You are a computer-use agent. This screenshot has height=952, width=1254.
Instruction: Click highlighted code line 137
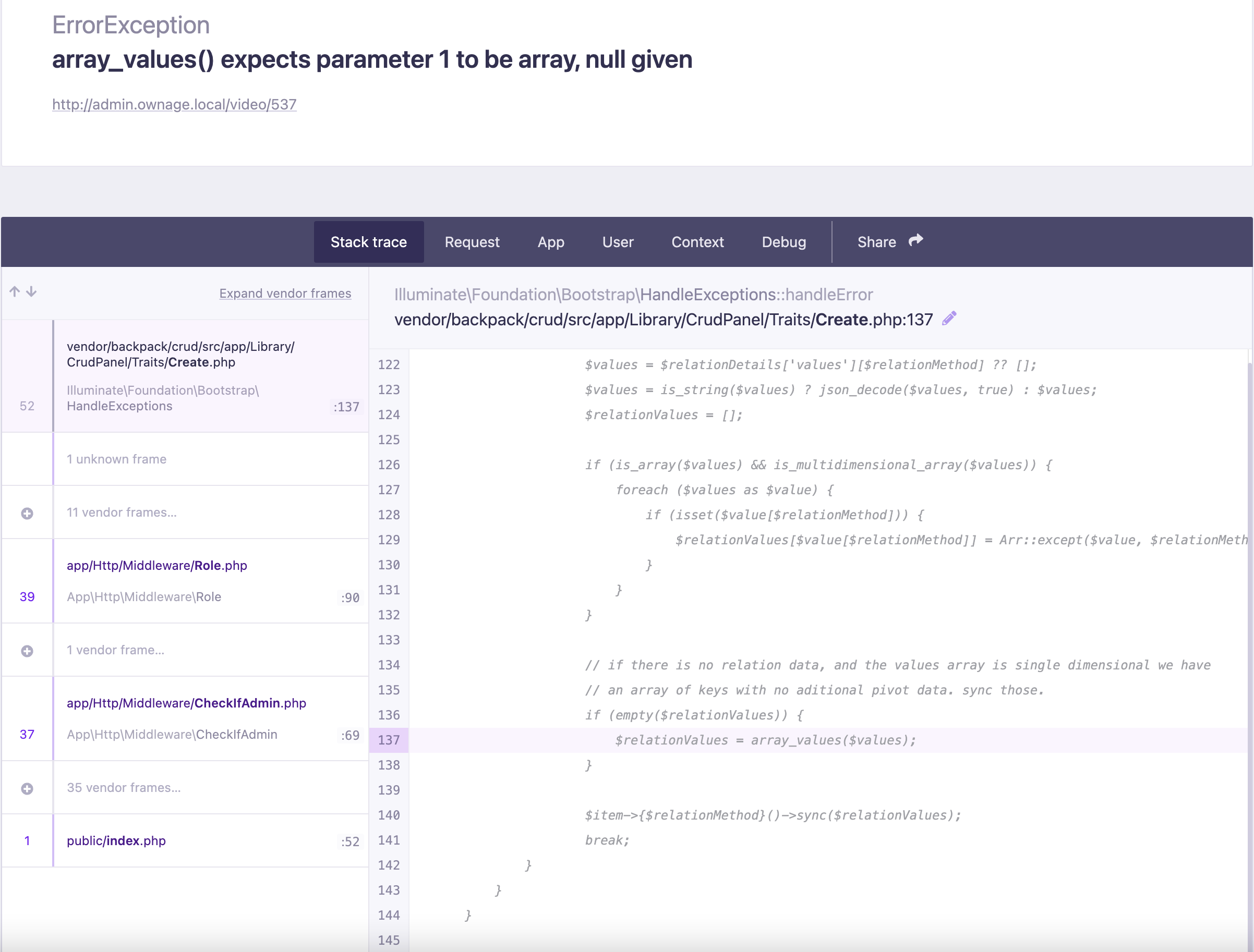tap(765, 740)
